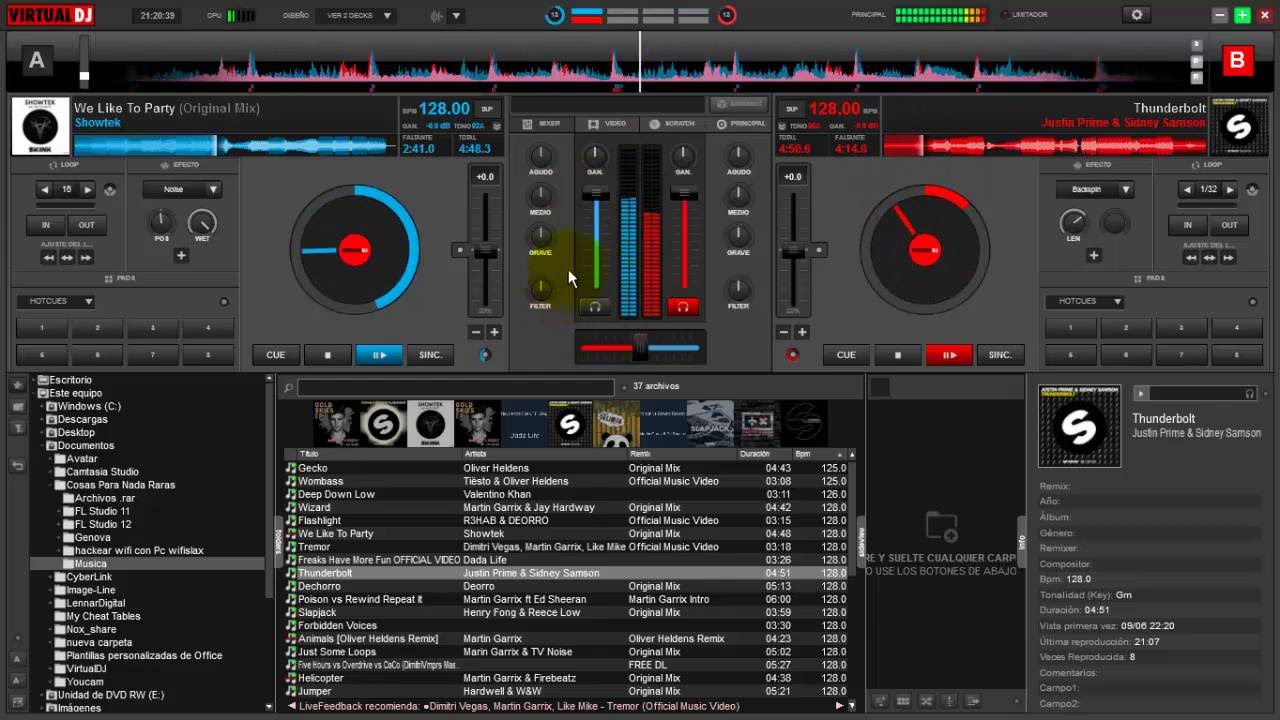Image resolution: width=1280 pixels, height=720 pixels.
Task: Loop adjust double-right arrow on deck B
Action: [x=1229, y=257]
